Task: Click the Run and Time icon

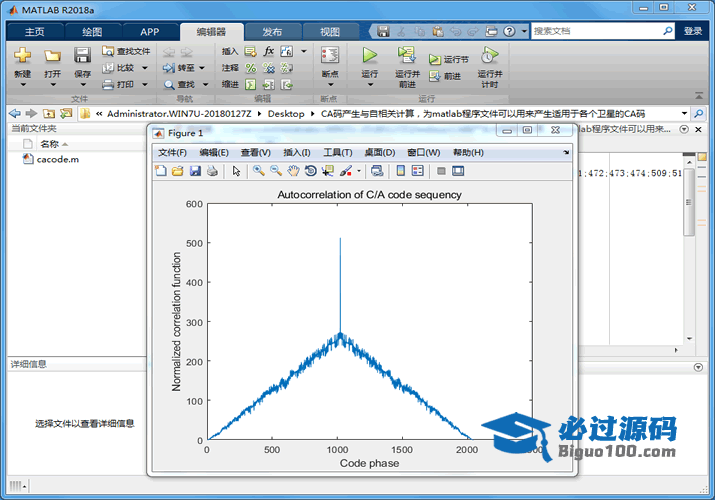Action: (489, 56)
